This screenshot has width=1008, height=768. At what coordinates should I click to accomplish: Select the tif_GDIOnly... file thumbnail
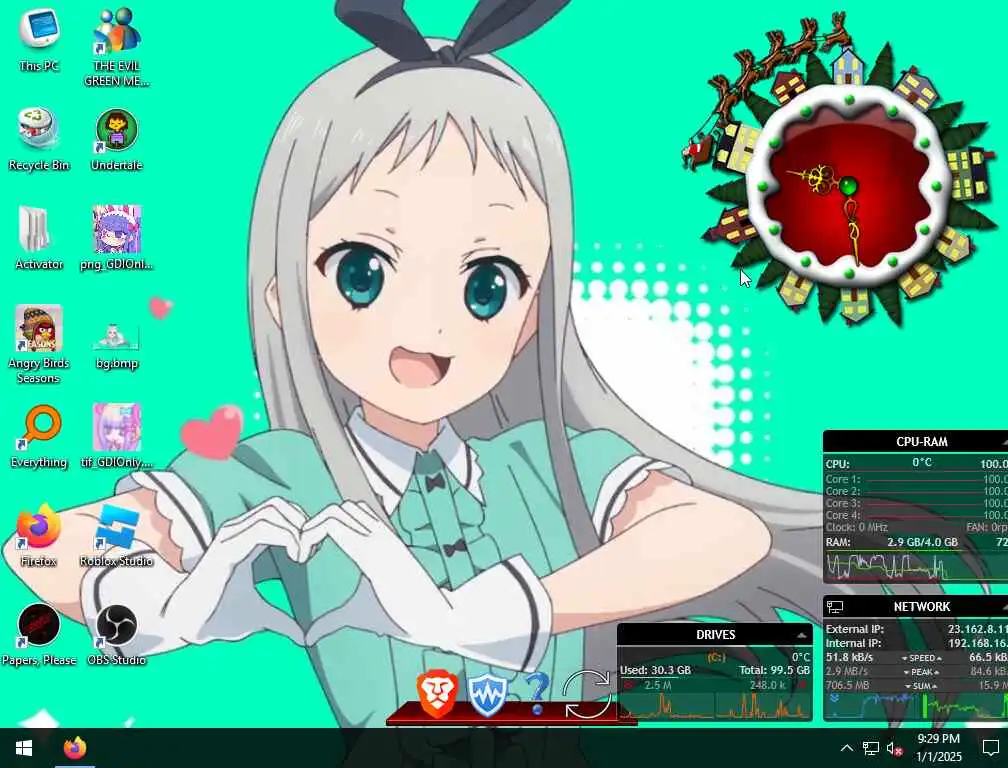(x=116, y=436)
